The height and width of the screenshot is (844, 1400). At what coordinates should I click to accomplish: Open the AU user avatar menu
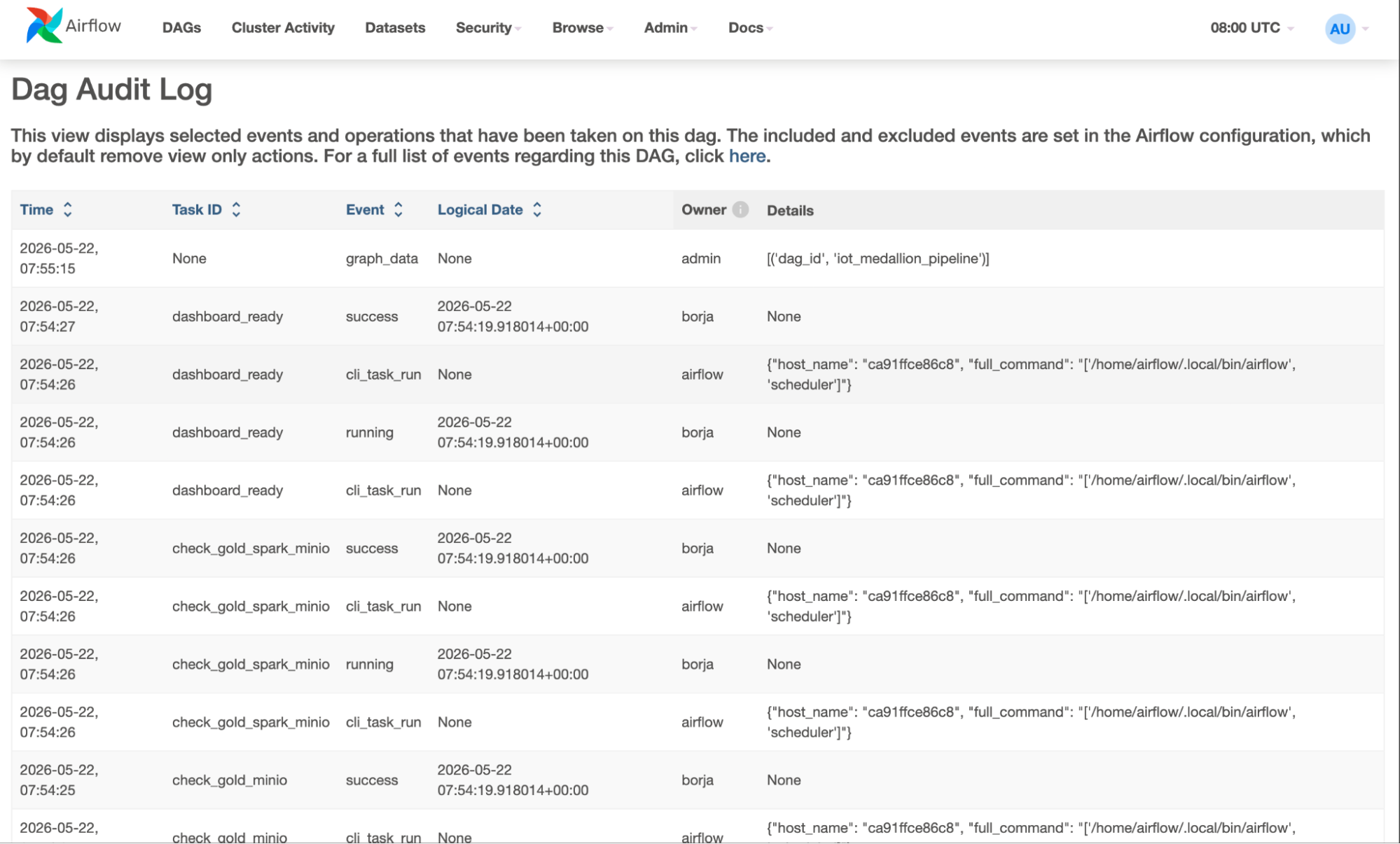coord(1339,29)
